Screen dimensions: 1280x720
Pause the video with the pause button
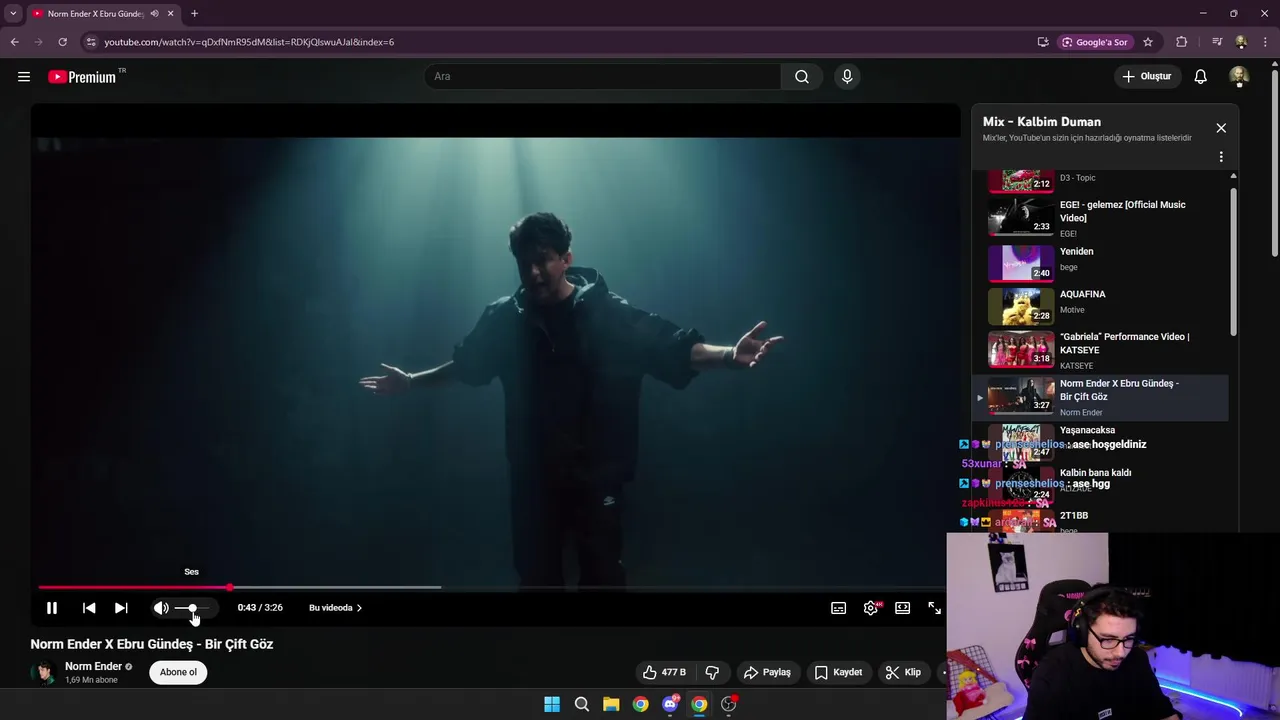[x=52, y=608]
